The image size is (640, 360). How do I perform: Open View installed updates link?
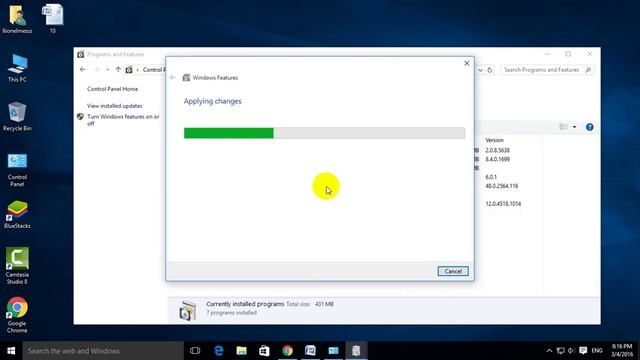tap(114, 106)
